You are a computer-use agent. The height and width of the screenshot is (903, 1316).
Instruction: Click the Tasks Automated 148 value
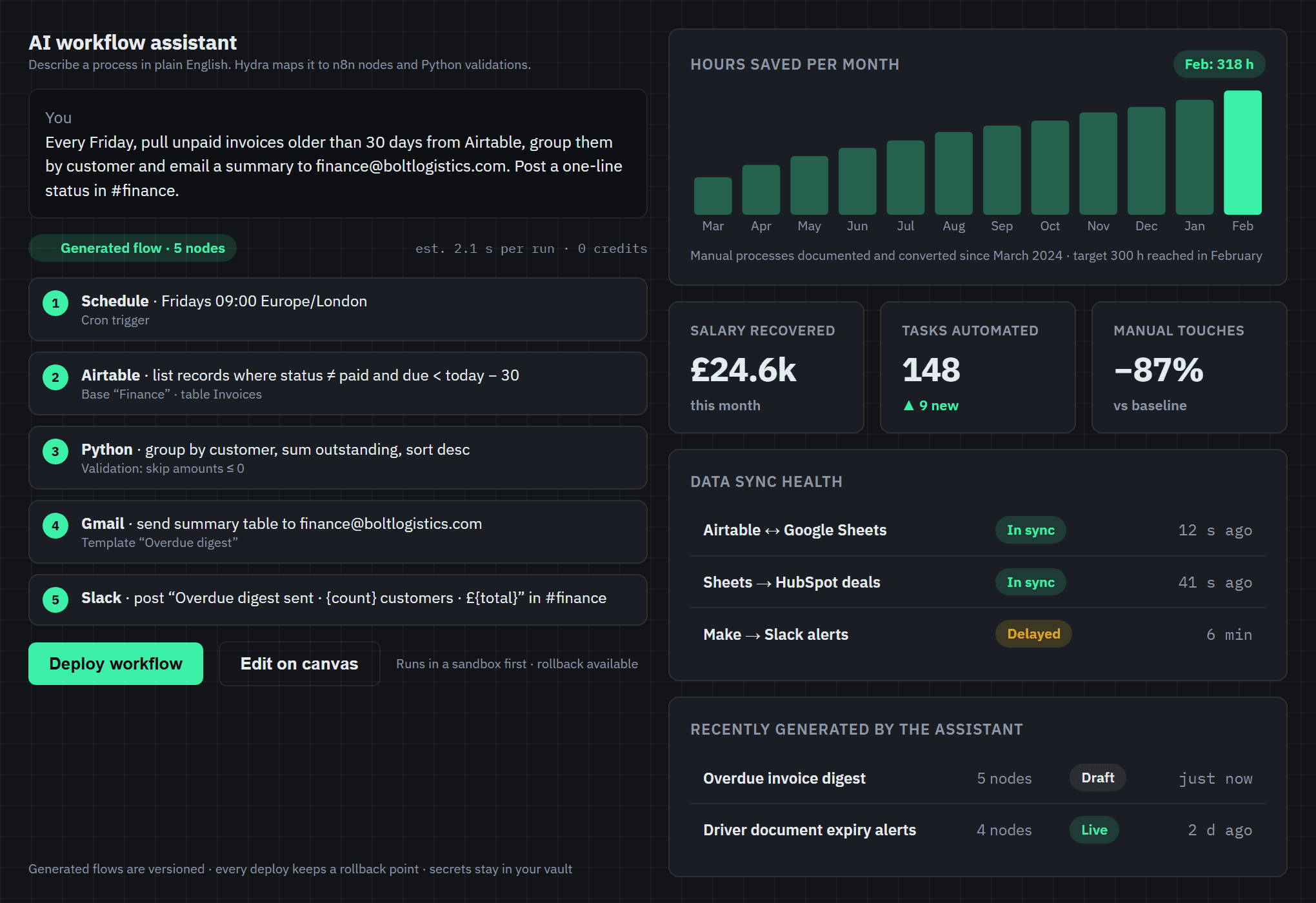[931, 370]
